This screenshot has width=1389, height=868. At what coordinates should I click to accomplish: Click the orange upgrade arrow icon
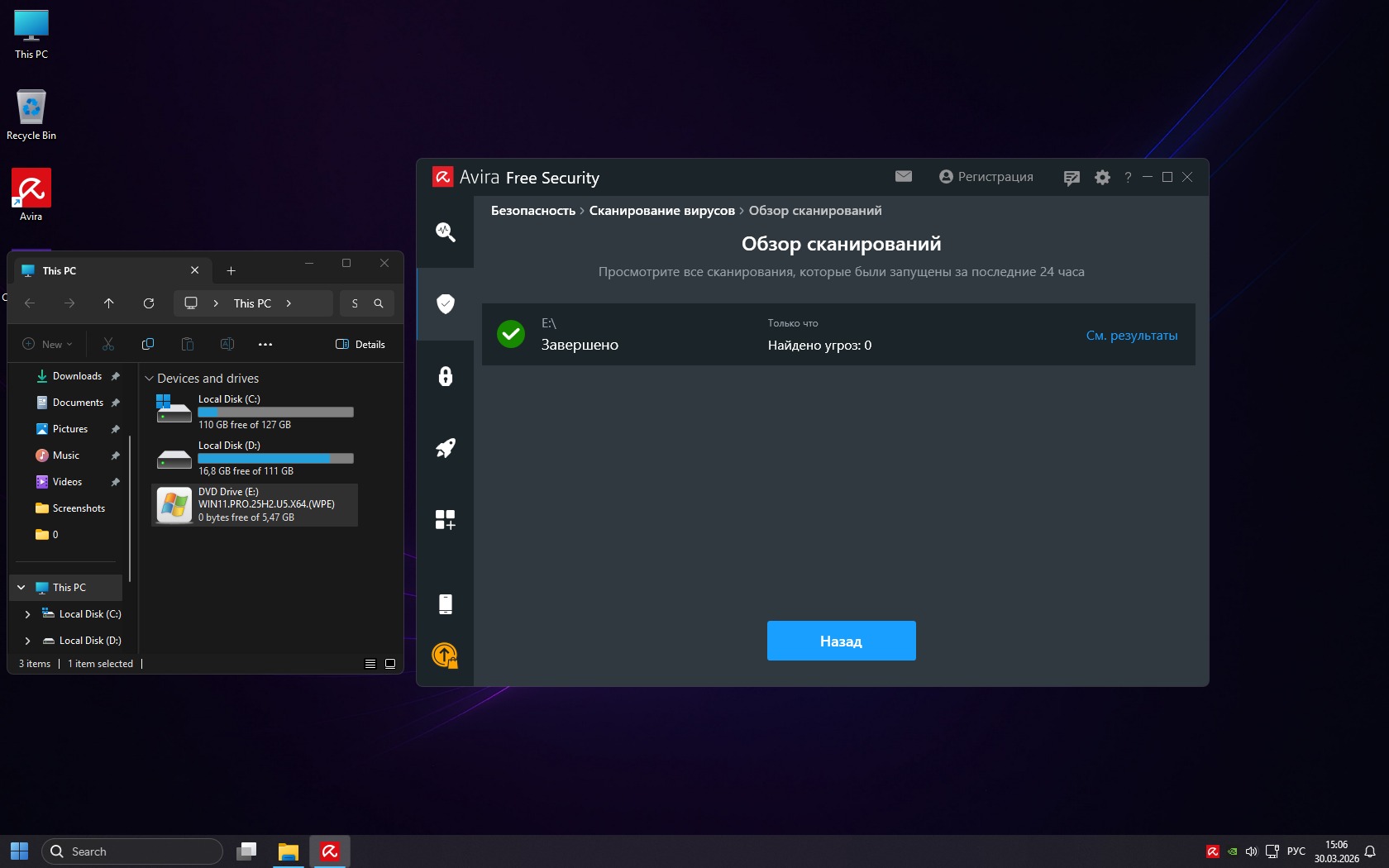point(445,656)
